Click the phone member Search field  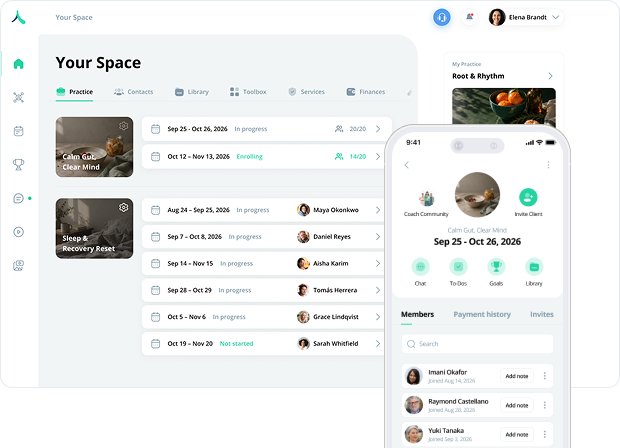477,344
